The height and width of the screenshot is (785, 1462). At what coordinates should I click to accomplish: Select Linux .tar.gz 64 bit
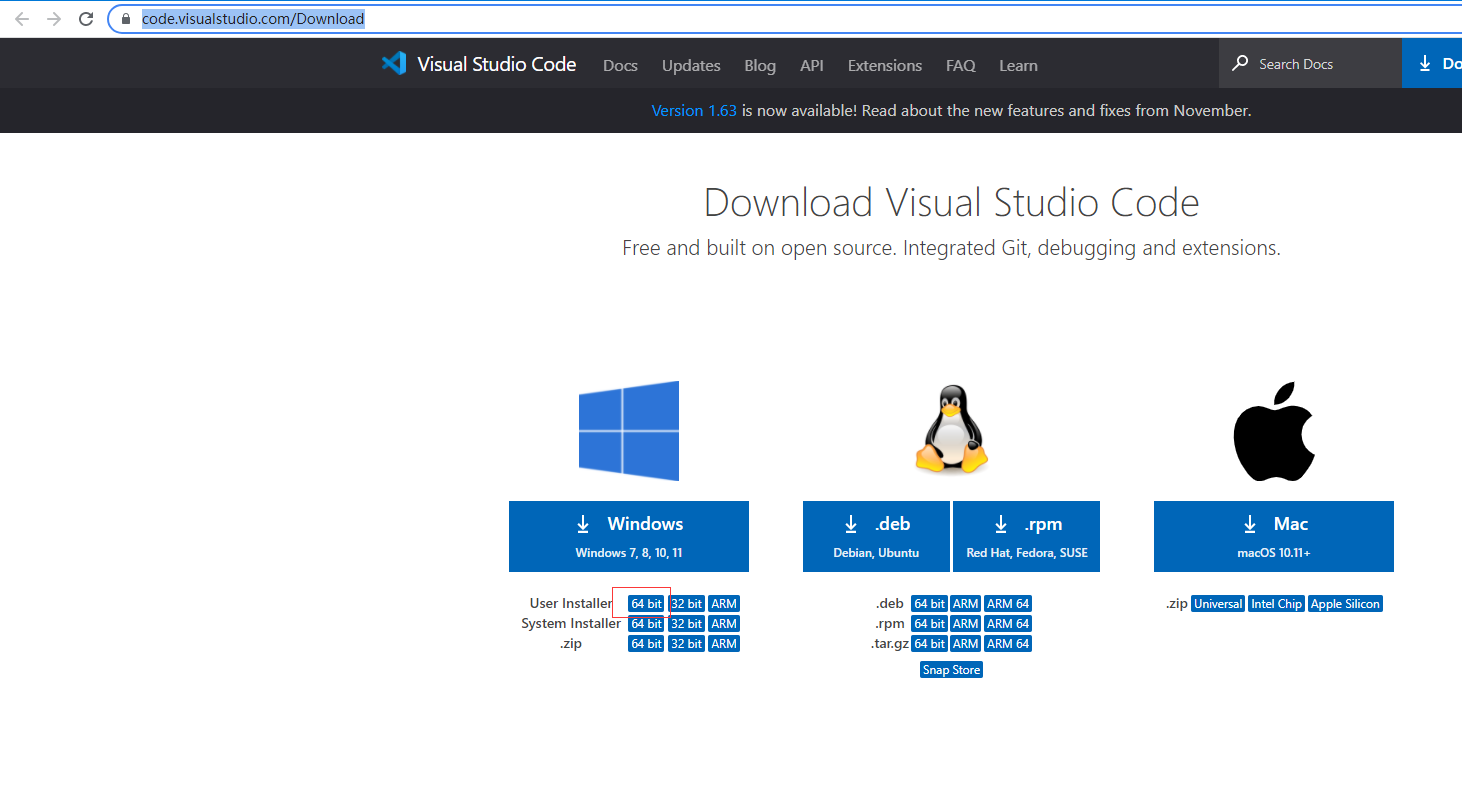[x=929, y=644]
